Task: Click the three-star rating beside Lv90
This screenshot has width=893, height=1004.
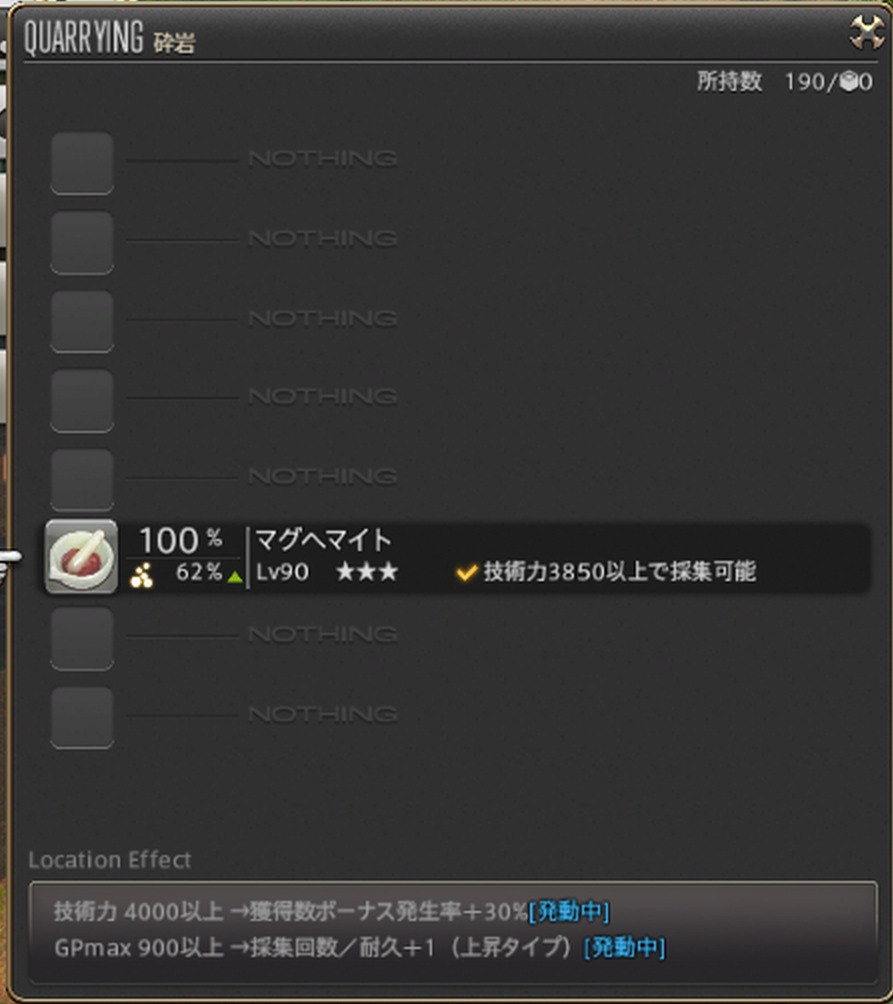Action: pyautogui.click(x=367, y=571)
